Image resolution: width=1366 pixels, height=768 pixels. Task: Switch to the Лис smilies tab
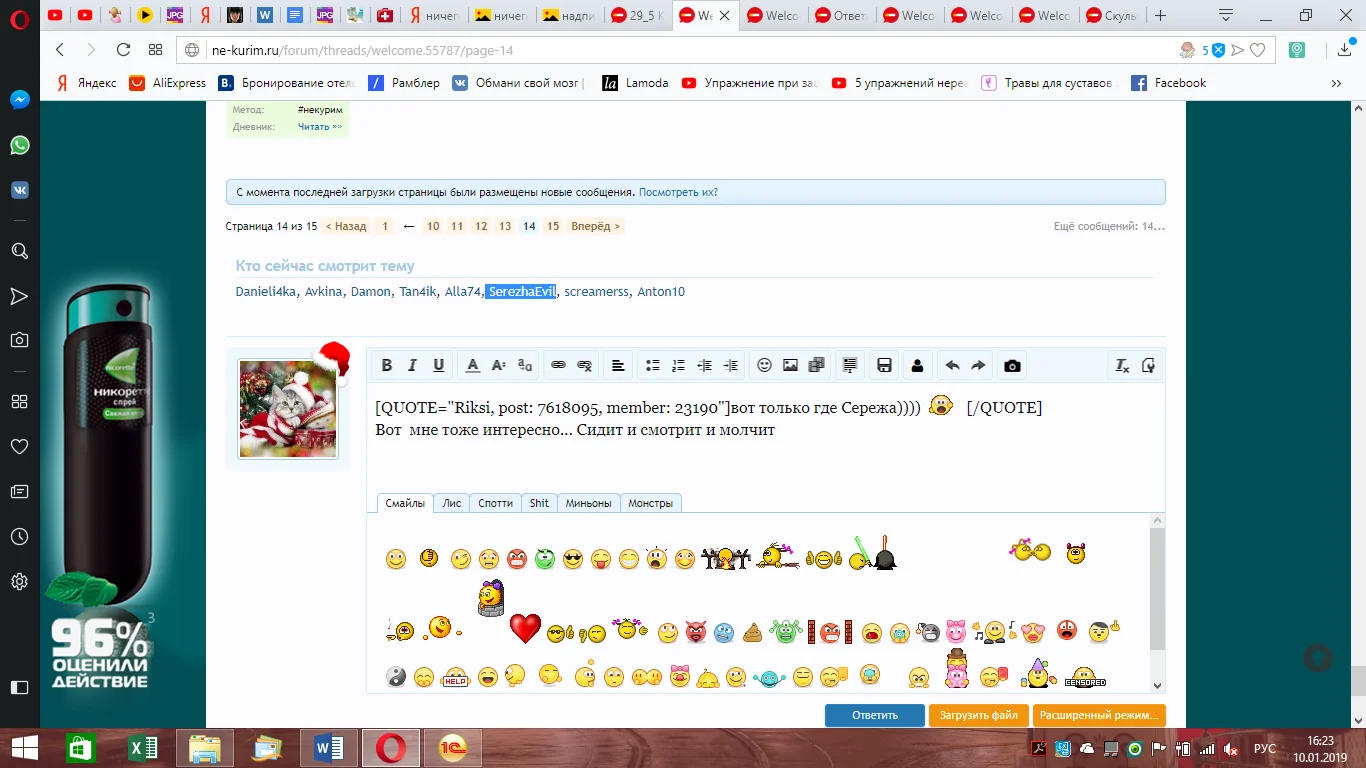coord(452,503)
